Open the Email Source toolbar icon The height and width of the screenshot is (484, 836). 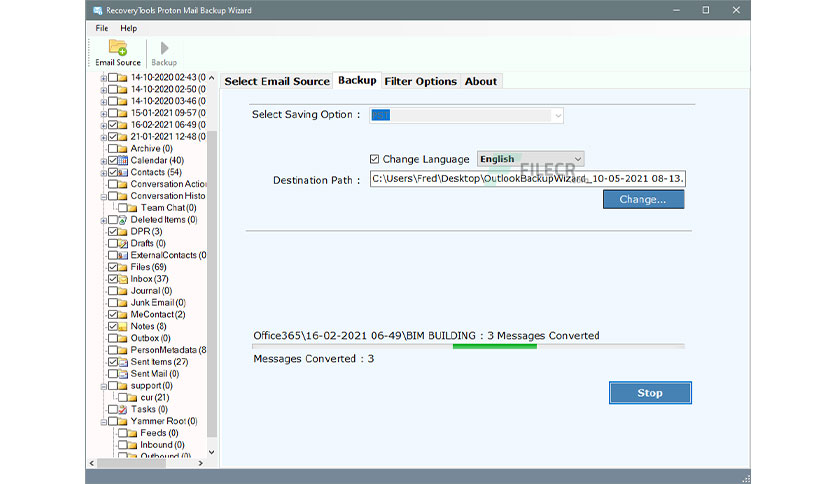tap(118, 47)
